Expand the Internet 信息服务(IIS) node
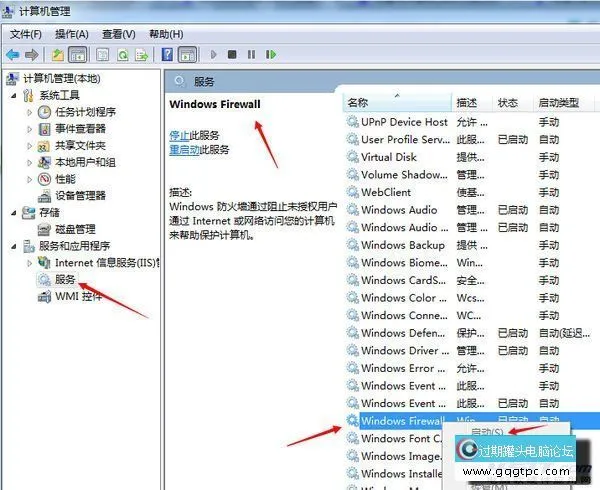The width and height of the screenshot is (600, 490). (x=29, y=263)
